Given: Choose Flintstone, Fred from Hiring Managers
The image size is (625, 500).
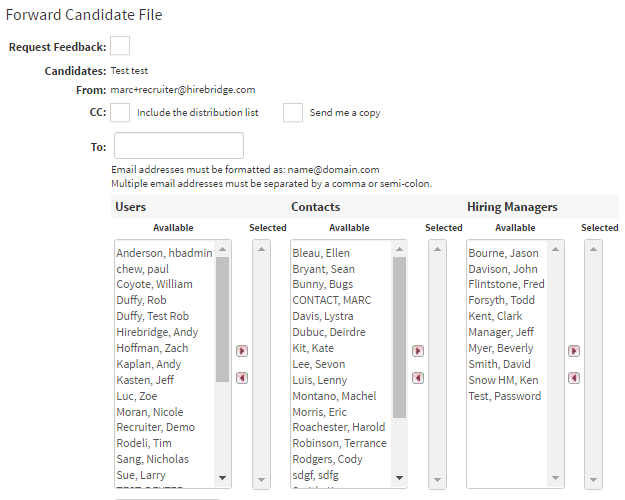Looking at the screenshot, I should pos(506,284).
